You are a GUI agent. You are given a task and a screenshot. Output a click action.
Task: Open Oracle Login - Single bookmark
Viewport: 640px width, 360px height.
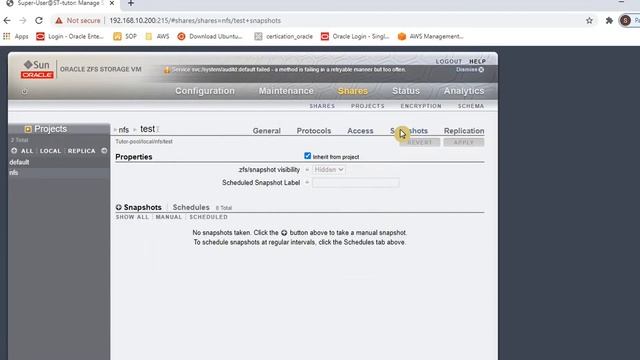[355, 36]
